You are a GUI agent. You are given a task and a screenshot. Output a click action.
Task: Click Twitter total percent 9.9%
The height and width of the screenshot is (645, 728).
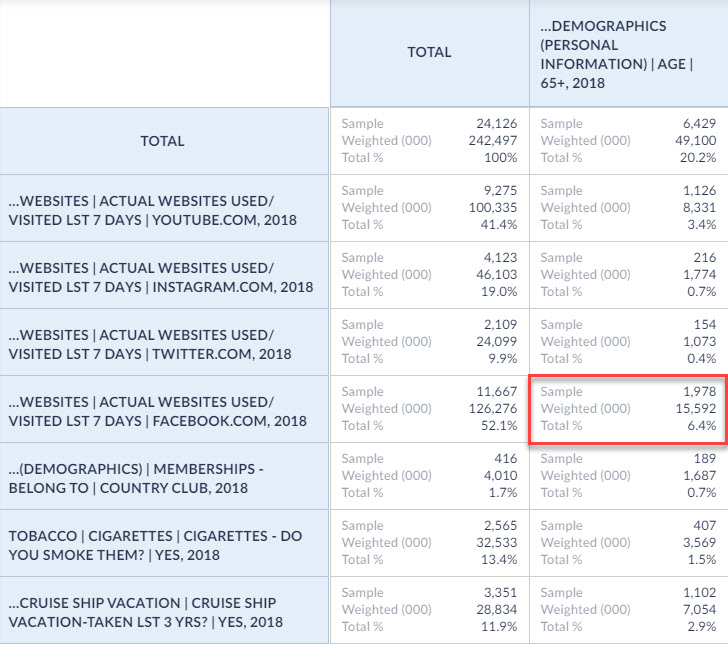[502, 358]
